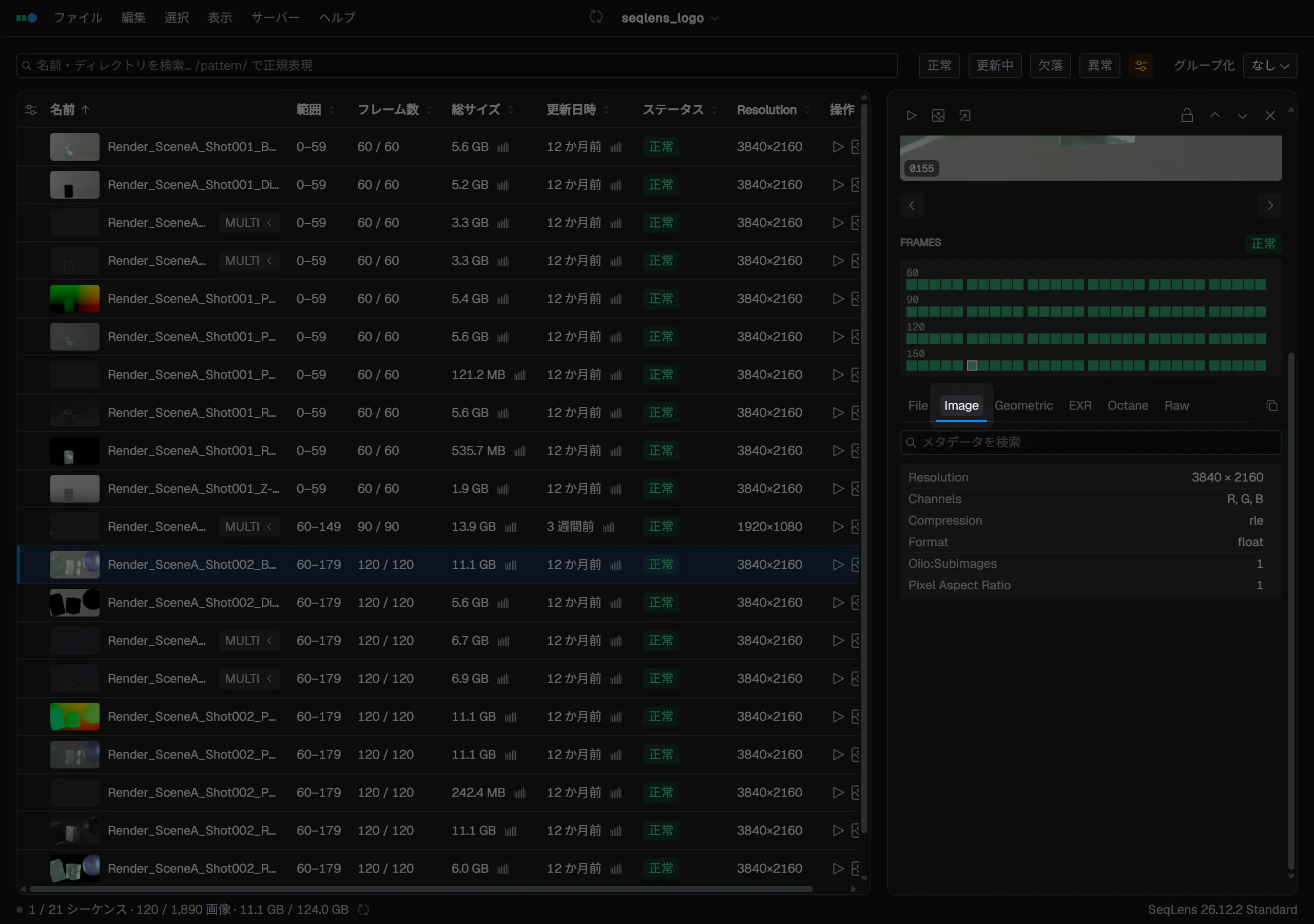Sort by the Resolution column header
This screenshot has width=1314, height=924.
(x=773, y=109)
